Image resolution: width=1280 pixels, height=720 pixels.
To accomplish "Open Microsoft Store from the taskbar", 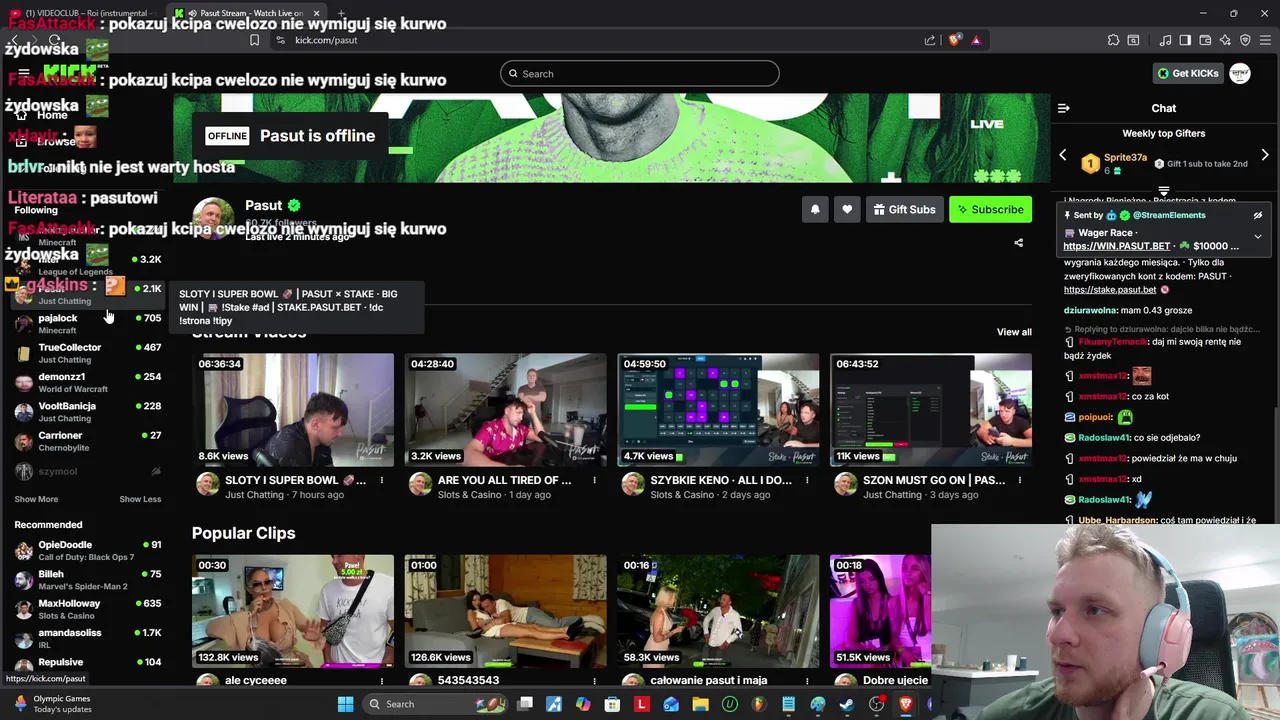I will 612,704.
